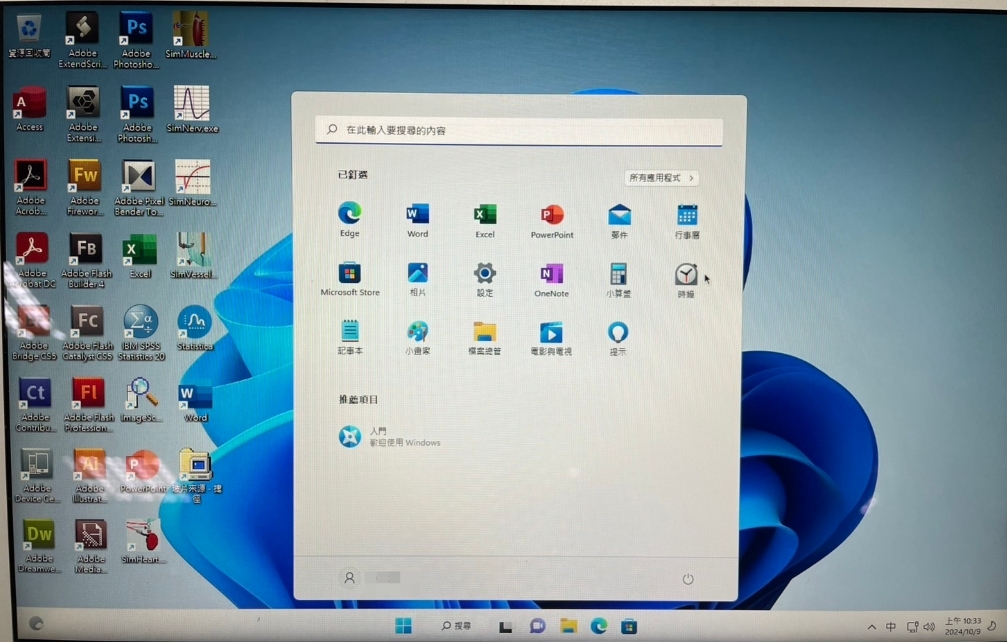Select the SimNerv.exe desktop shortcut
The width and height of the screenshot is (1007, 642).
coord(192,109)
